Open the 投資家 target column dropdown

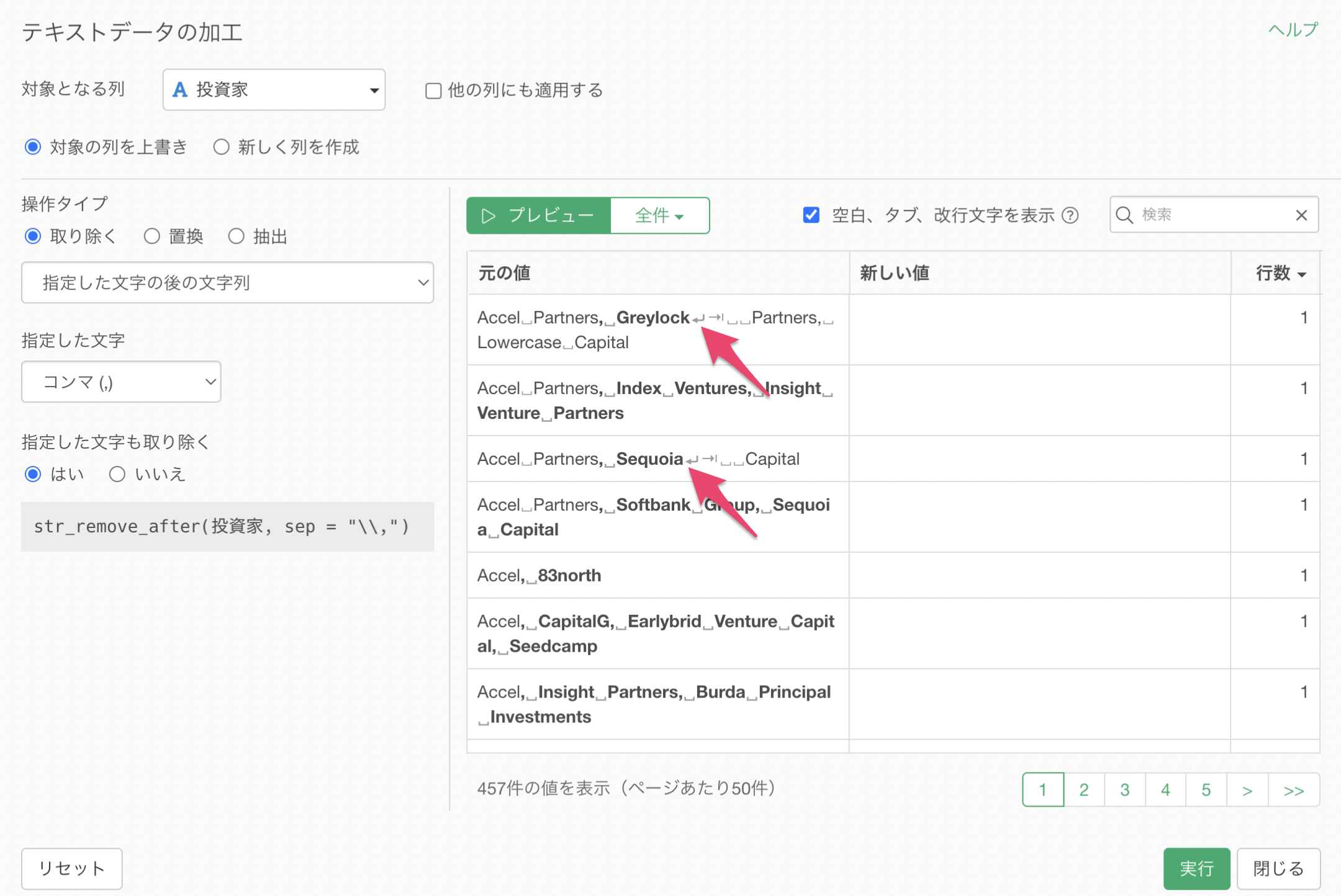pyautogui.click(x=274, y=90)
